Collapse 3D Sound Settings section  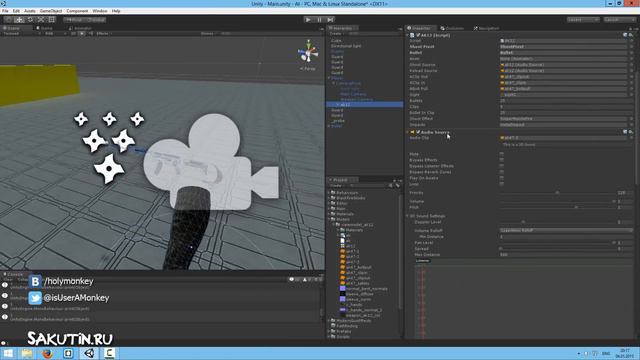click(x=408, y=216)
